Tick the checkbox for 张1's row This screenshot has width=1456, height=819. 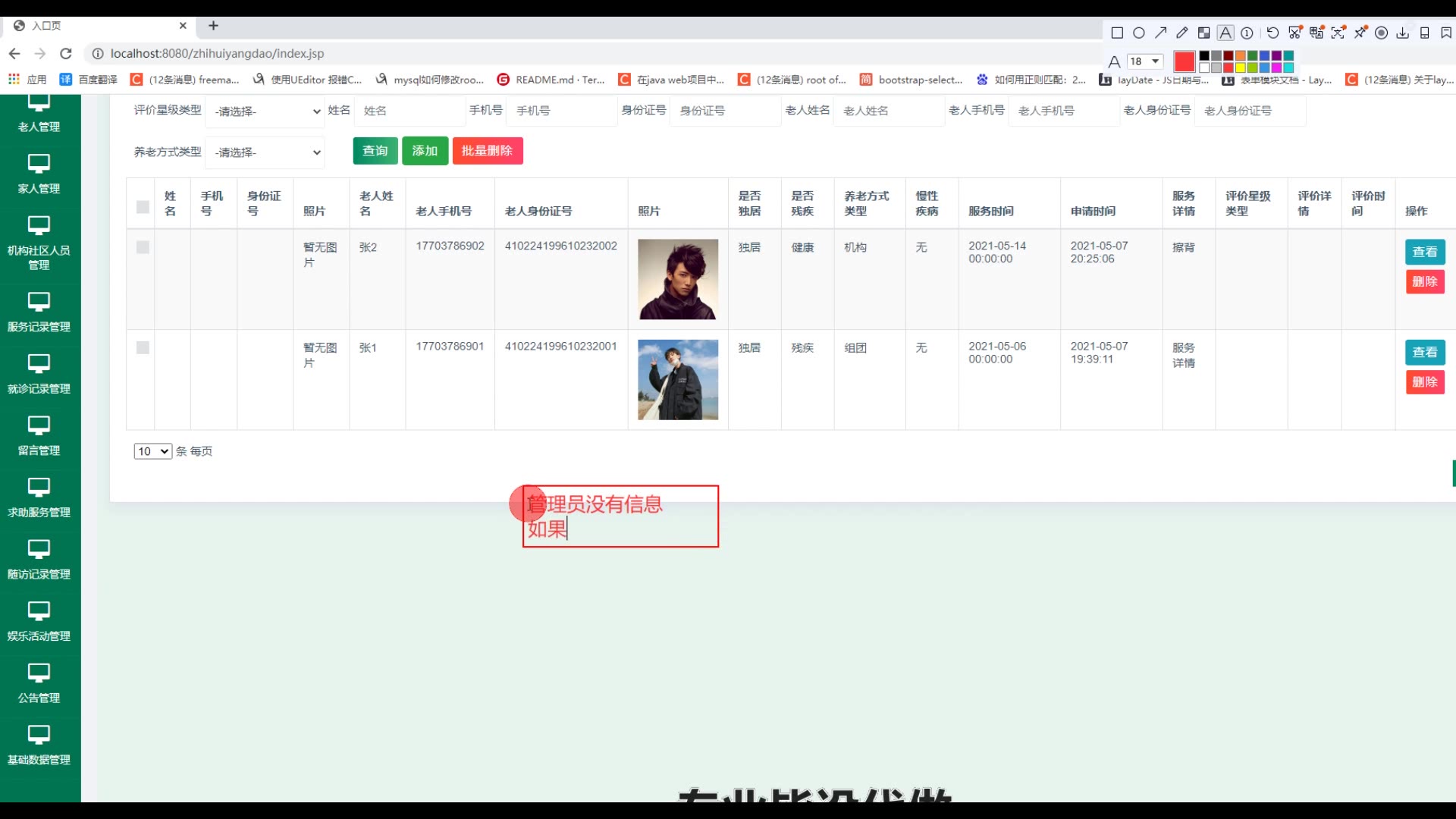143,347
